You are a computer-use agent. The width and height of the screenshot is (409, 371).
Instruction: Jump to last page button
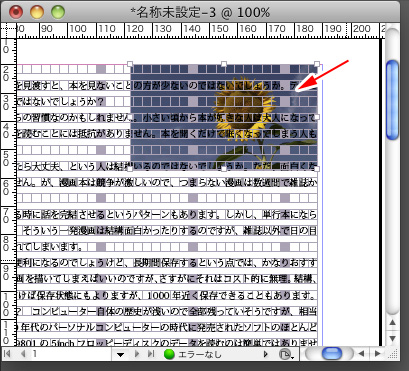(x=151, y=354)
